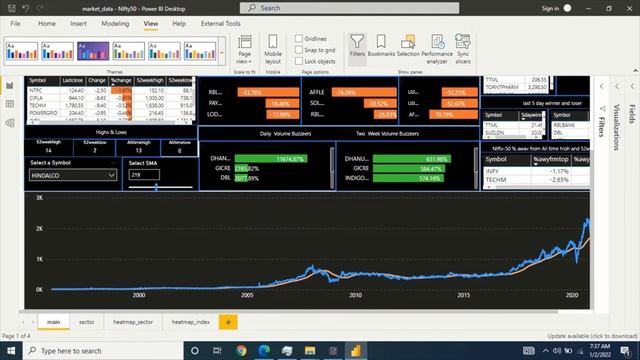Open Google Chrome from taskbar

point(241,351)
